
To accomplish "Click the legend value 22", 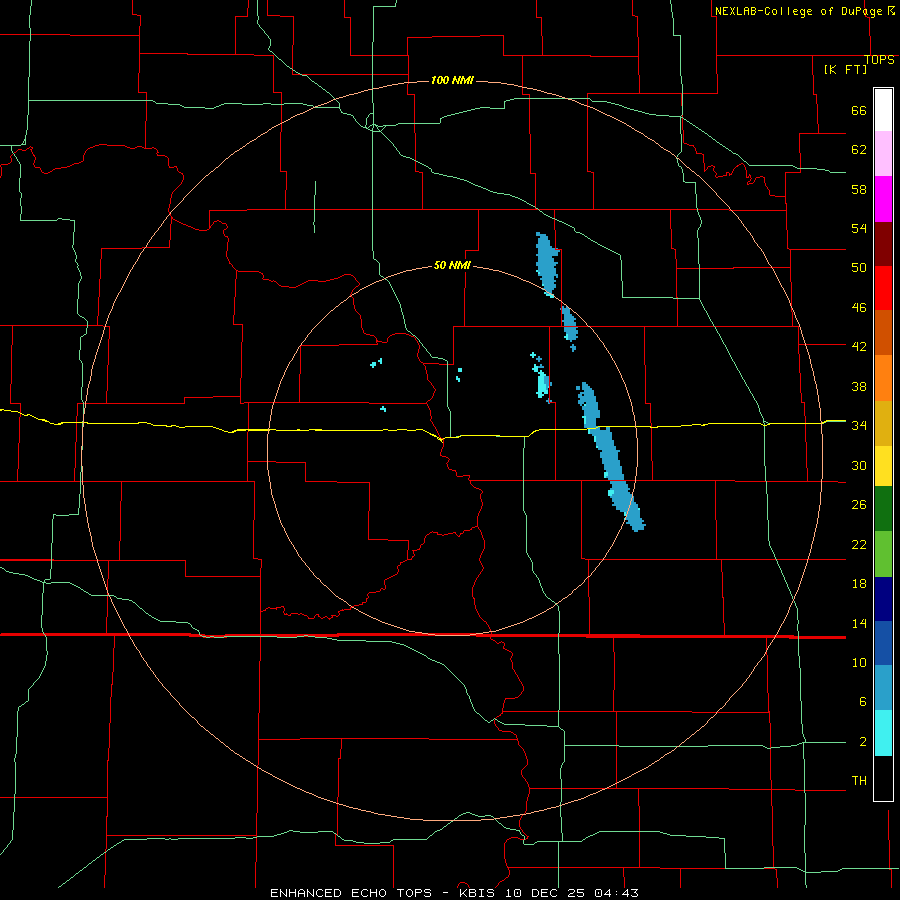I will 859,544.
